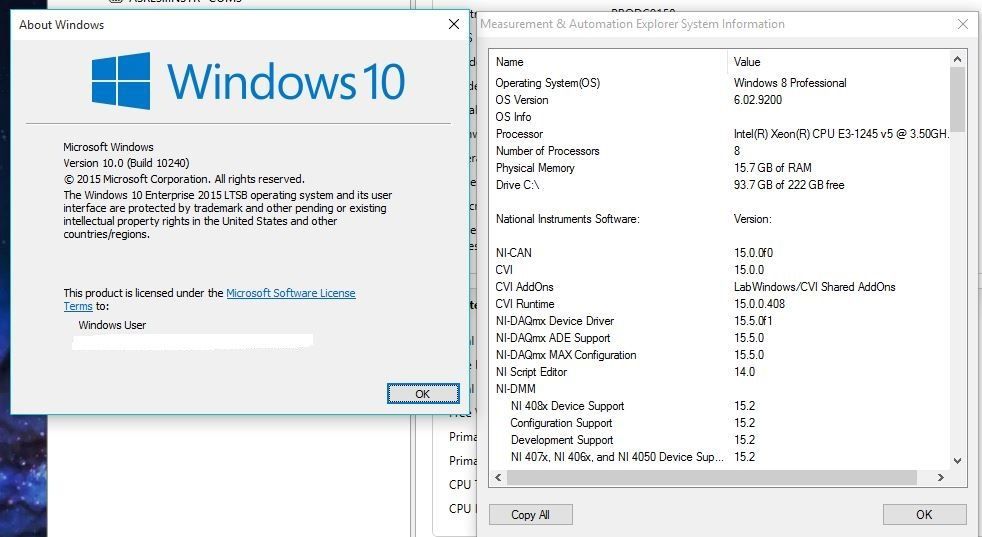Screen dimensions: 982x537
Task: Click the vertical scrollbar up arrow
Action: pyautogui.click(x=957, y=59)
